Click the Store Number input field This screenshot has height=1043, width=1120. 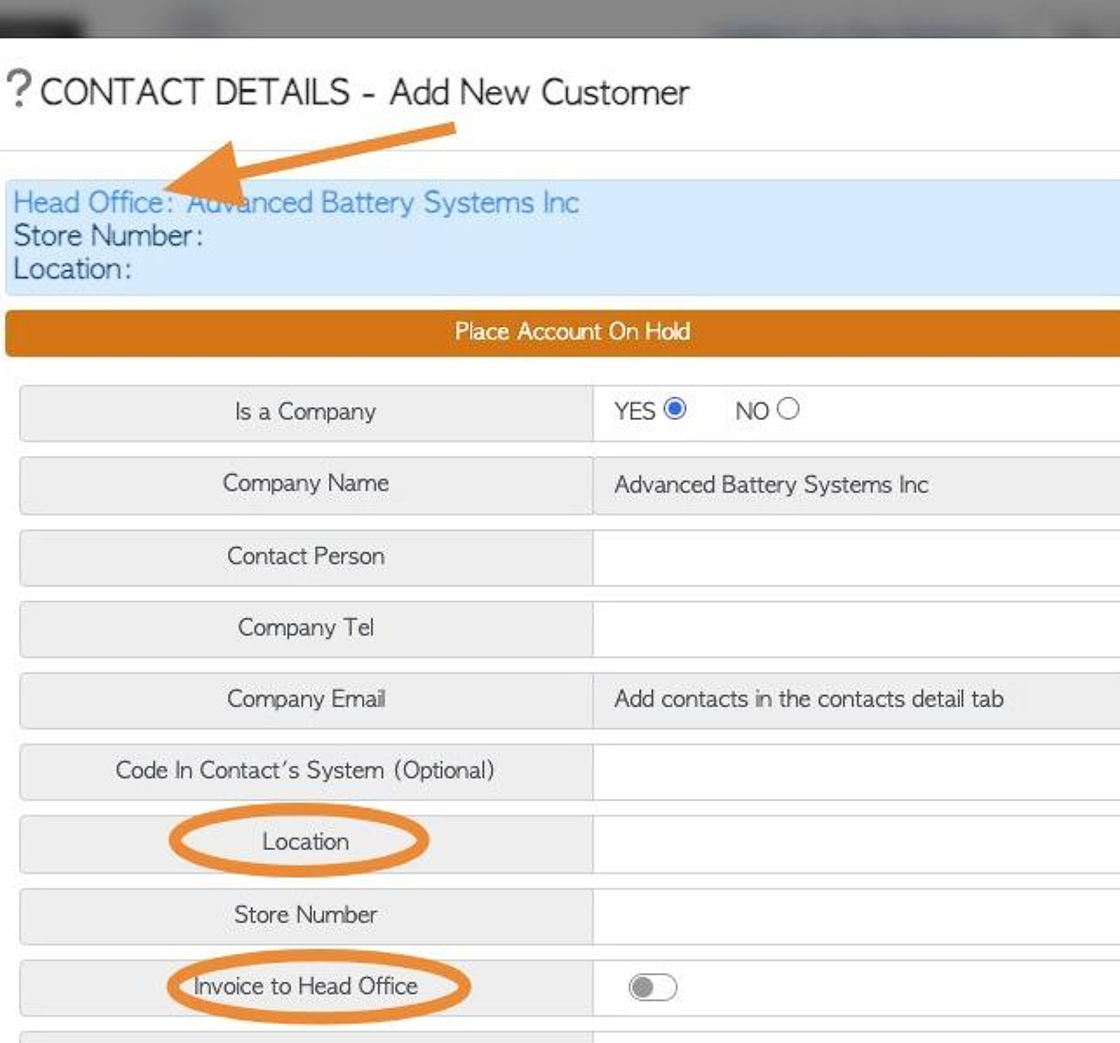(856, 917)
